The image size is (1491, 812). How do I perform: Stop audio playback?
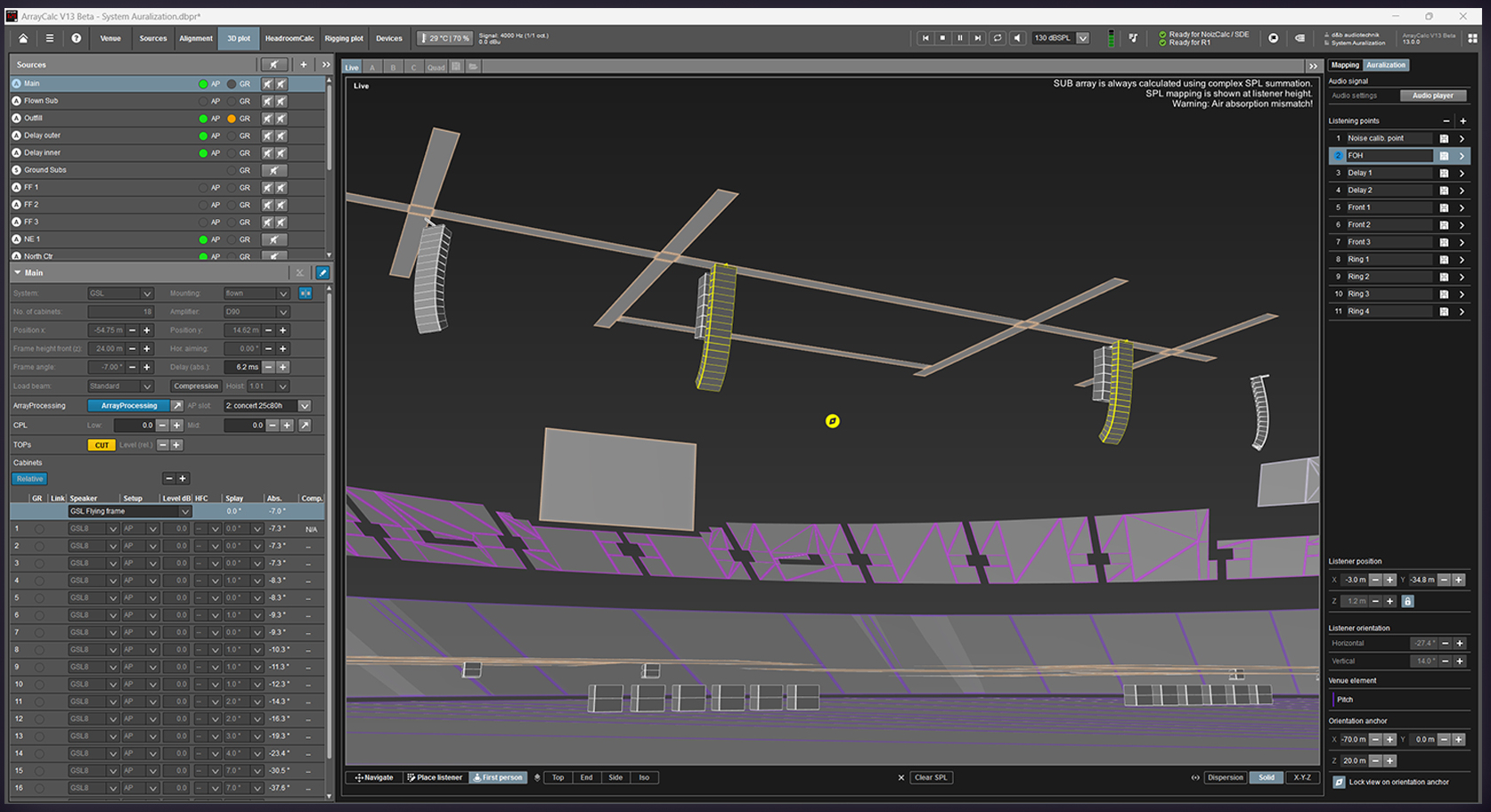[x=942, y=38]
